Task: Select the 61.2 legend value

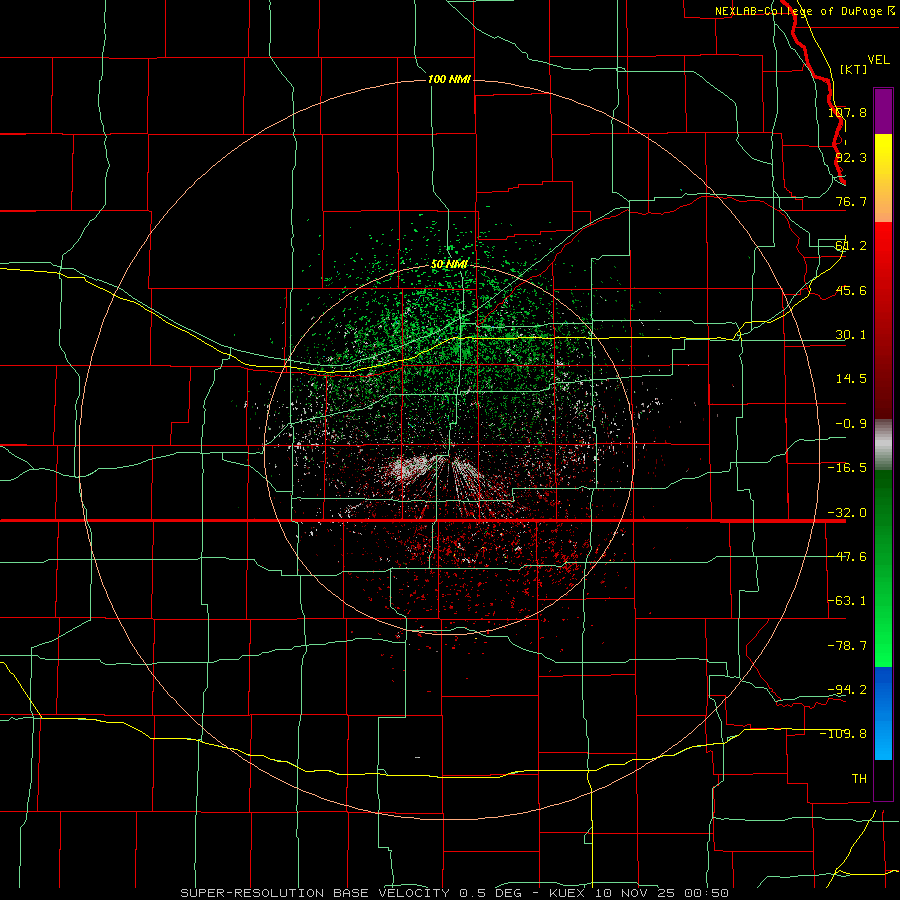Action: (851, 246)
